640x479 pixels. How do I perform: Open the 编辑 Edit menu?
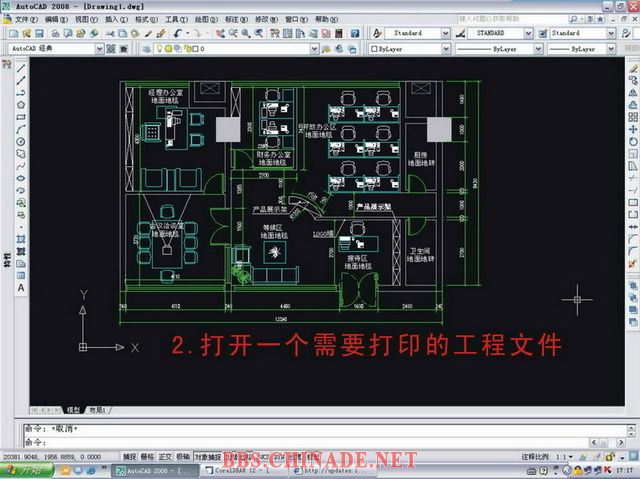click(x=56, y=19)
